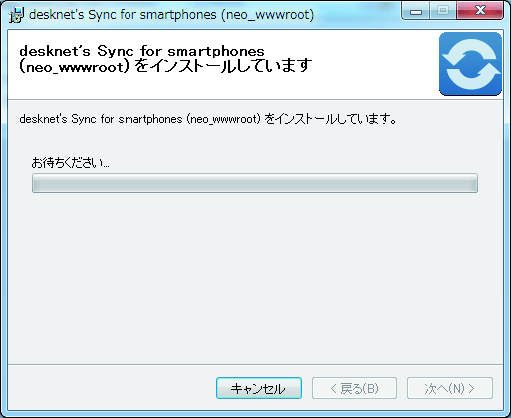Click the window's bottom frame border

(x=255, y=414)
